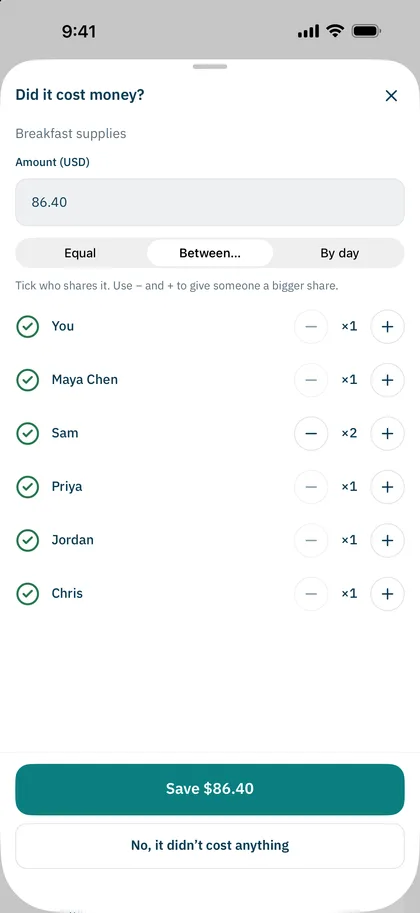Select the Between... split option
This screenshot has height=913, width=420.
coord(210,253)
